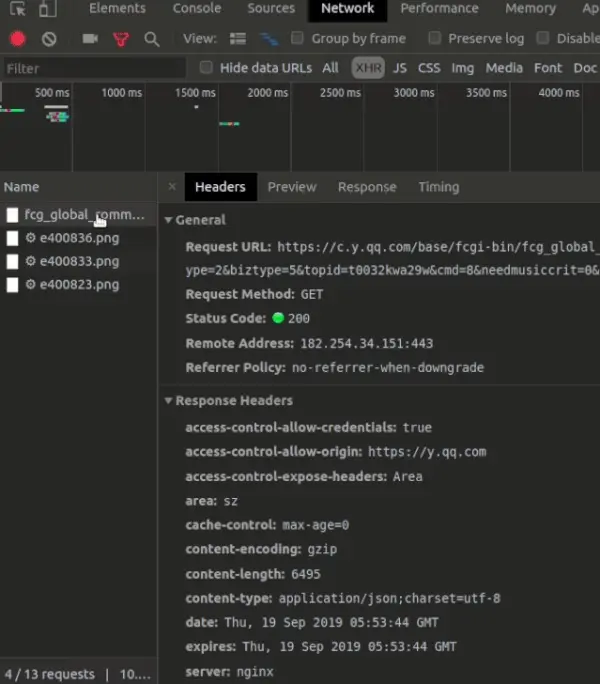The width and height of the screenshot is (600, 684).
Task: Click the 2000 ms mark on the timeline overview
Action: tap(266, 93)
